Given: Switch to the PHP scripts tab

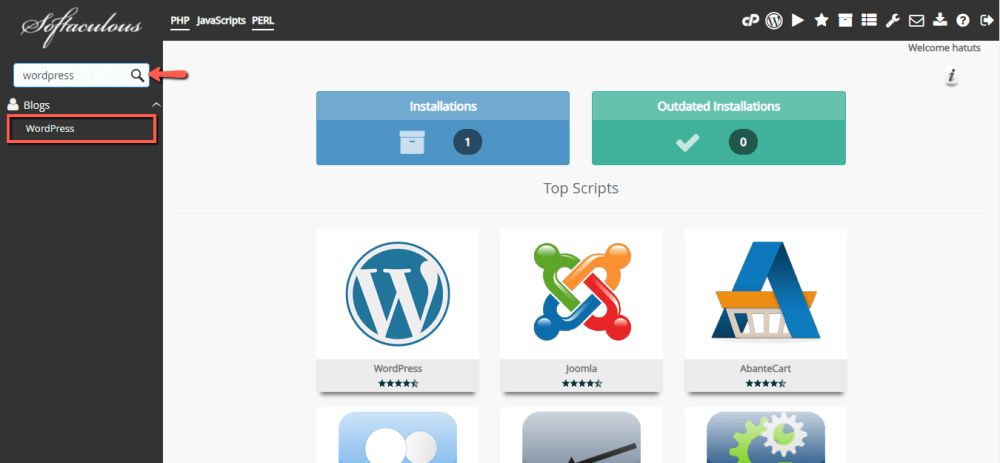Looking at the screenshot, I should (180, 20).
